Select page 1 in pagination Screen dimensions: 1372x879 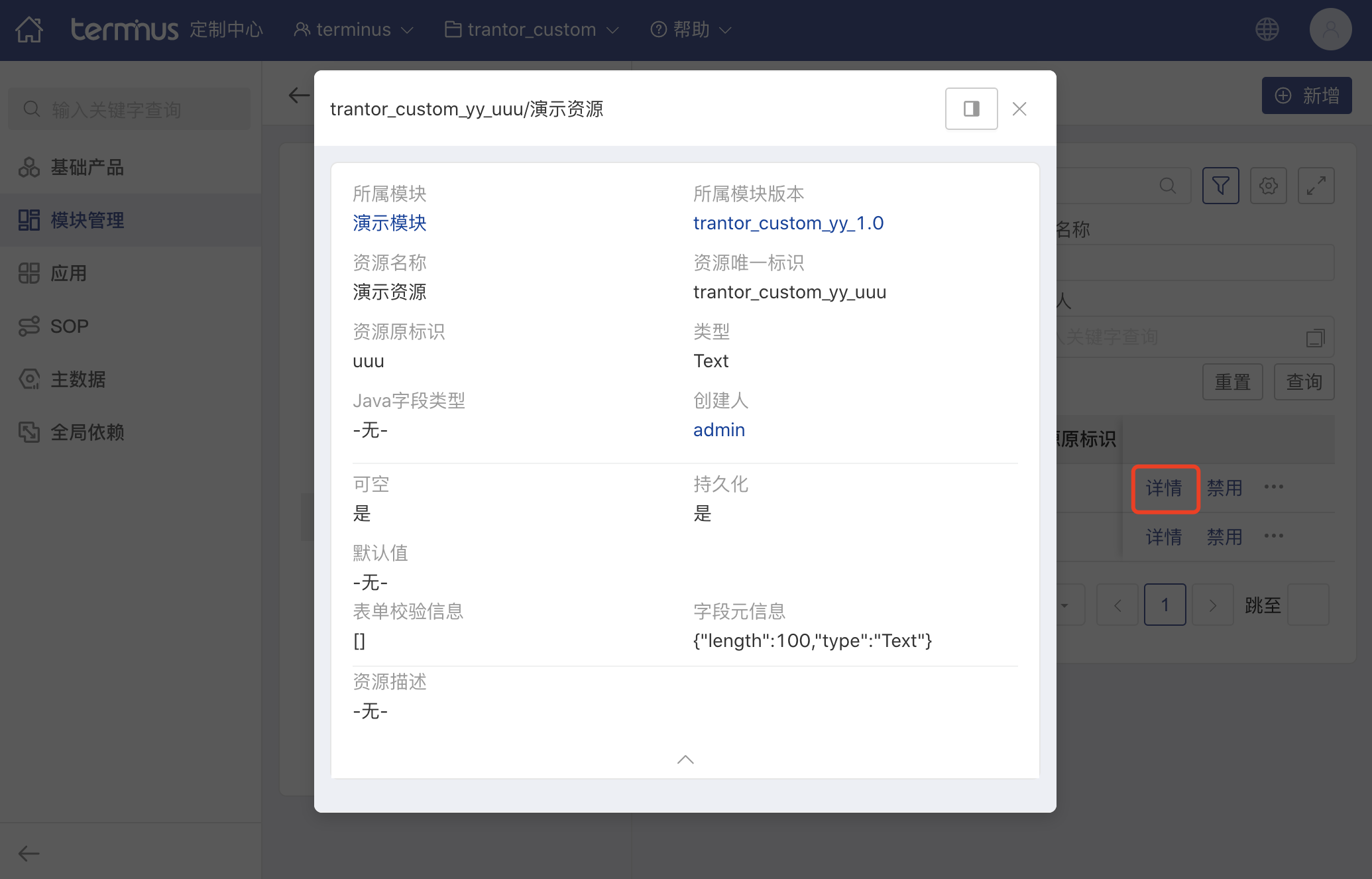tap(1165, 605)
